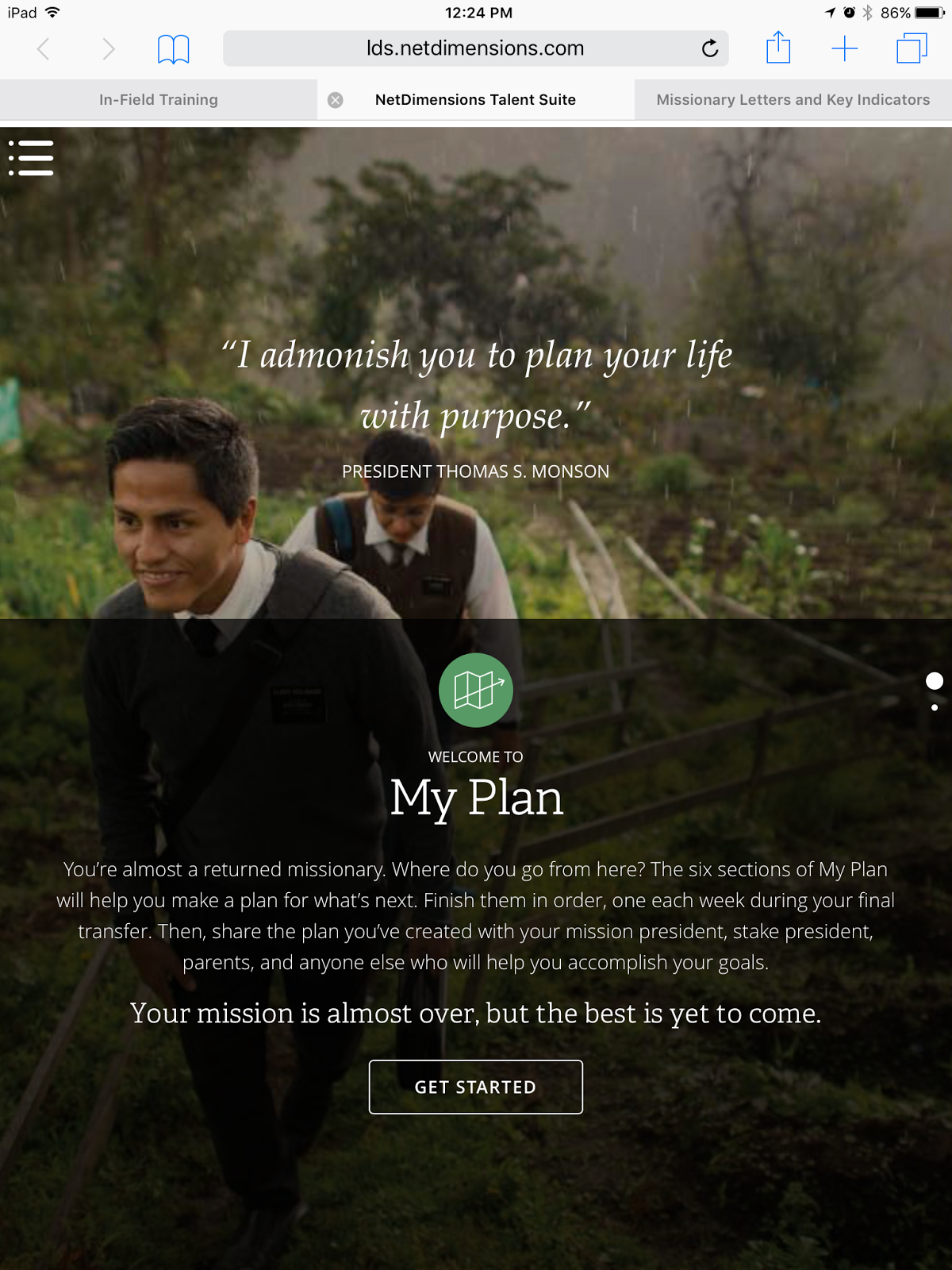
Task: Reload the page with refresh icon
Action: coord(710,48)
